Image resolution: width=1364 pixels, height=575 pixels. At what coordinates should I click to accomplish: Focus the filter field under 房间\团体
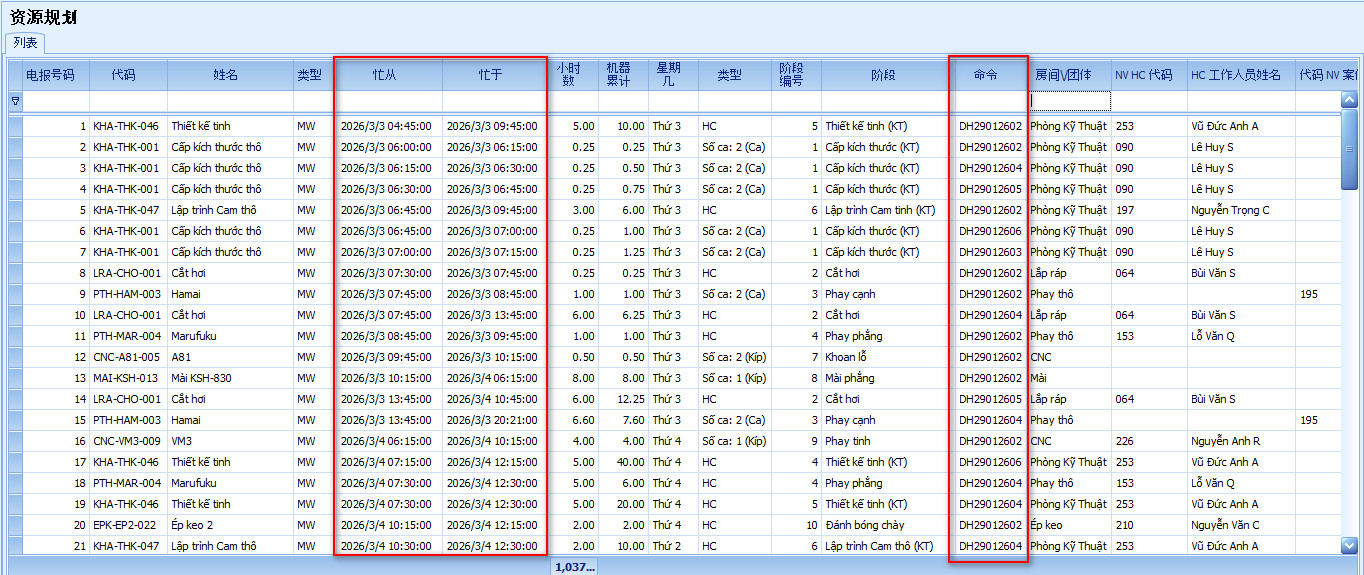pos(1069,101)
